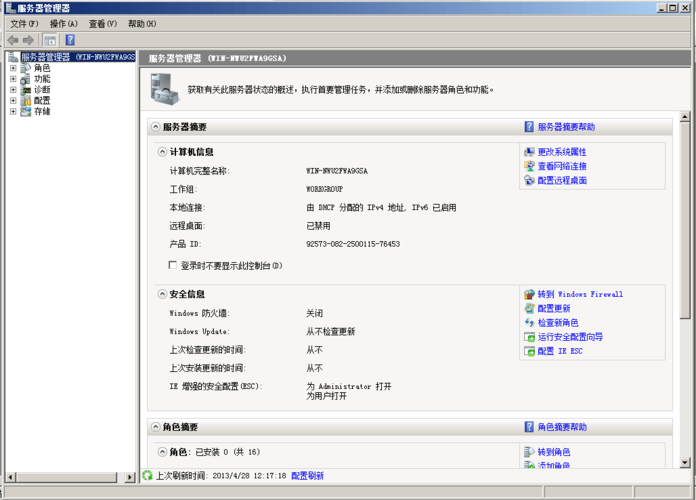The width and height of the screenshot is (696, 500).
Task: Collapse the 服务器摘要 section
Action: (155, 127)
